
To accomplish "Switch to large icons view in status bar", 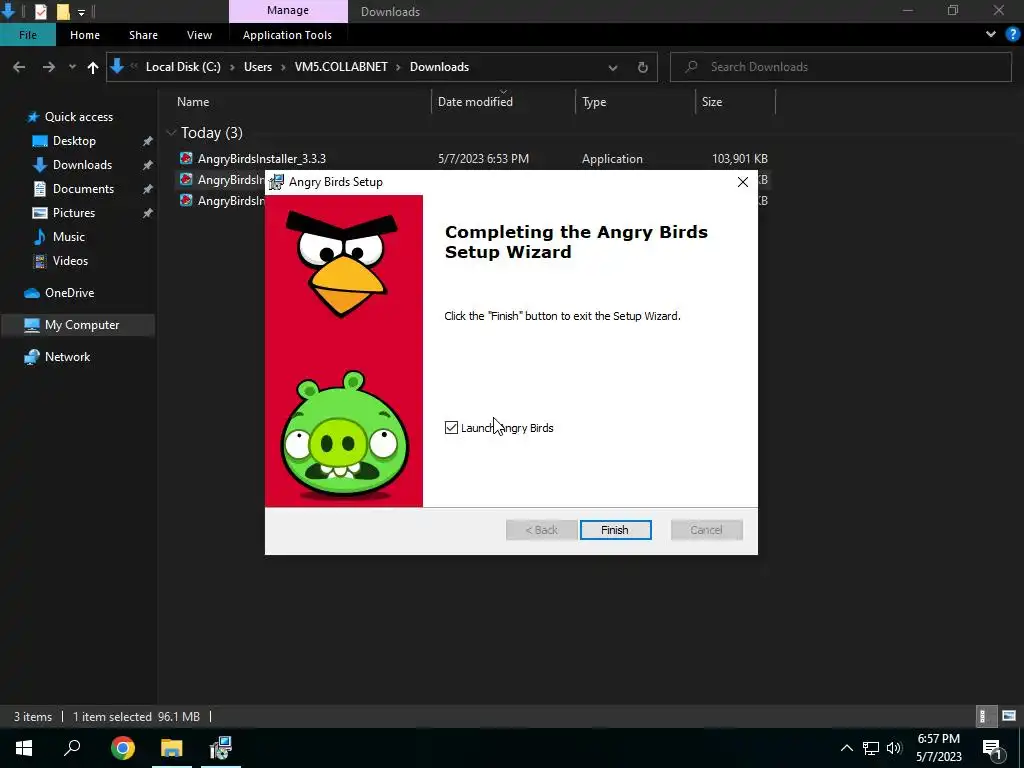I will [1009, 716].
